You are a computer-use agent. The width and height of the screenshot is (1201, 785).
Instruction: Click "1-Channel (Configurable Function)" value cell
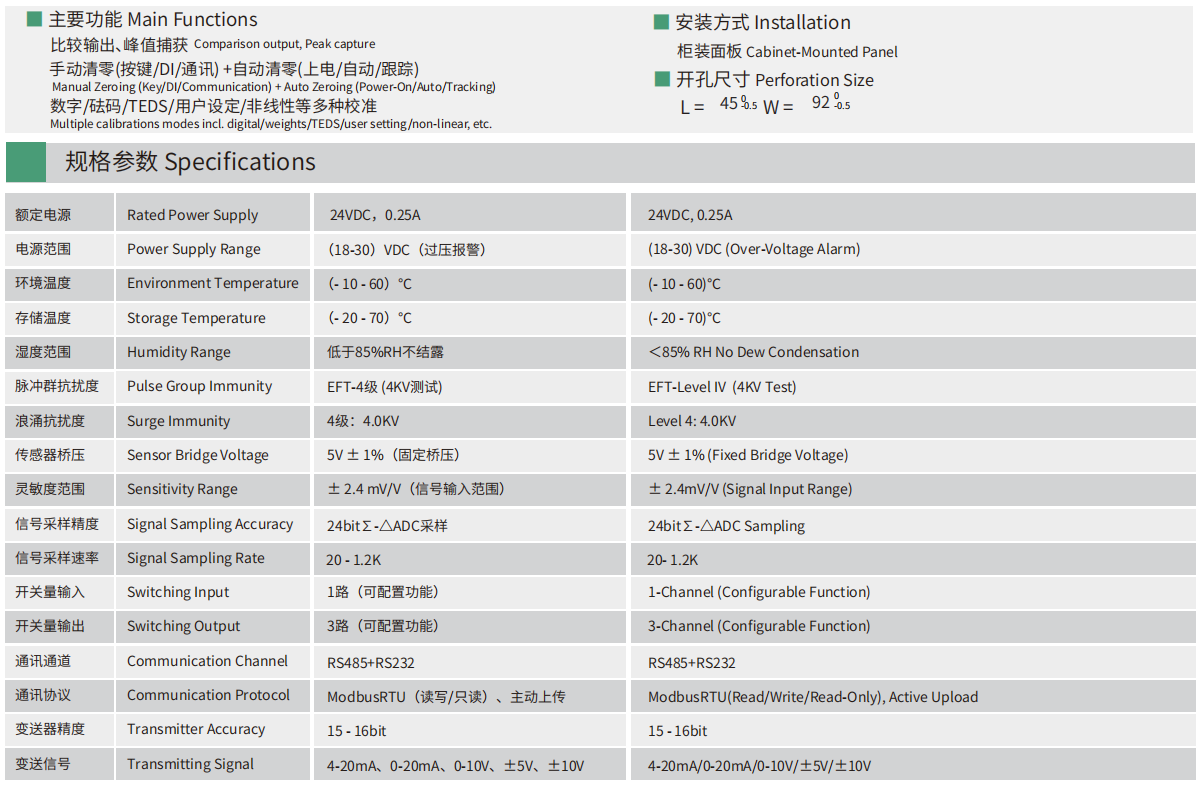point(758,592)
